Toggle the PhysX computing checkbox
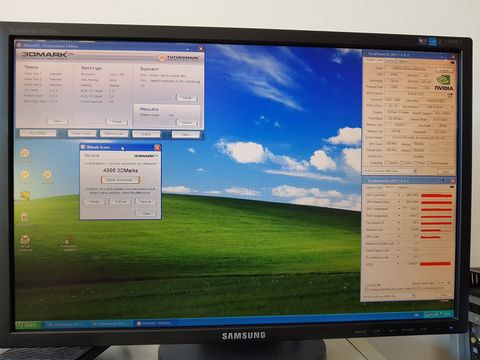 (416, 163)
